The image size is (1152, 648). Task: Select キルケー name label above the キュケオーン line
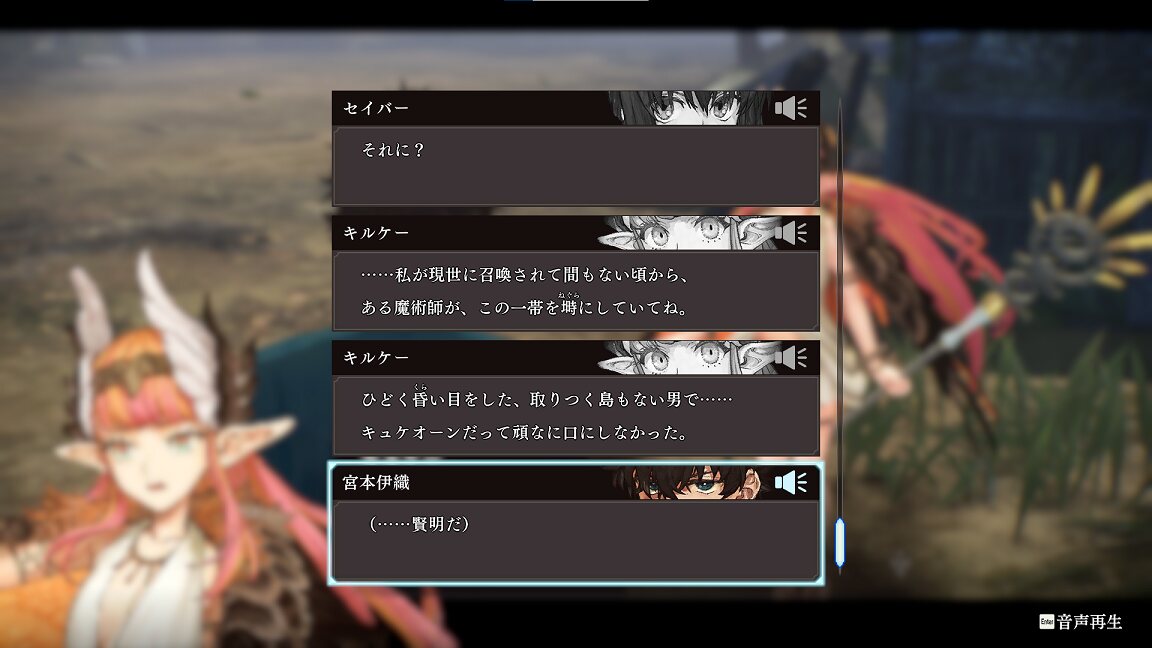tap(376, 358)
